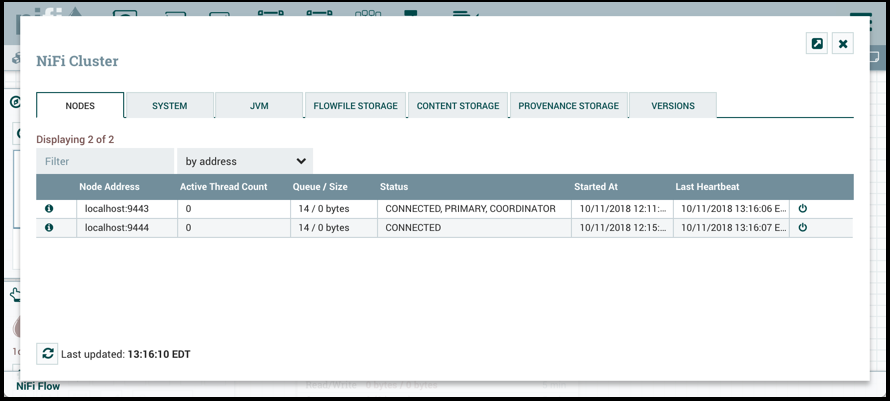The width and height of the screenshot is (890, 401).
Task: Disconnect node localhost:9443 with power icon
Action: click(x=803, y=209)
